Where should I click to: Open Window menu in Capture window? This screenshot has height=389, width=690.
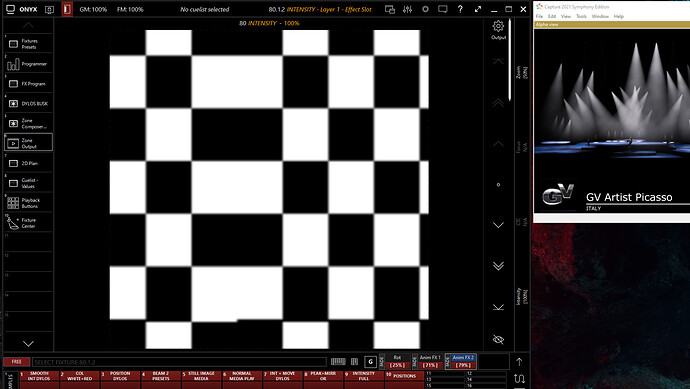point(600,16)
